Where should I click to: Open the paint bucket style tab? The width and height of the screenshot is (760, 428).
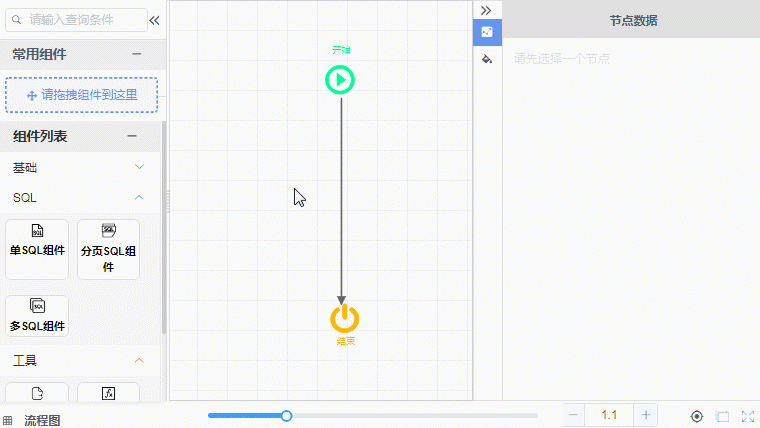[487, 59]
